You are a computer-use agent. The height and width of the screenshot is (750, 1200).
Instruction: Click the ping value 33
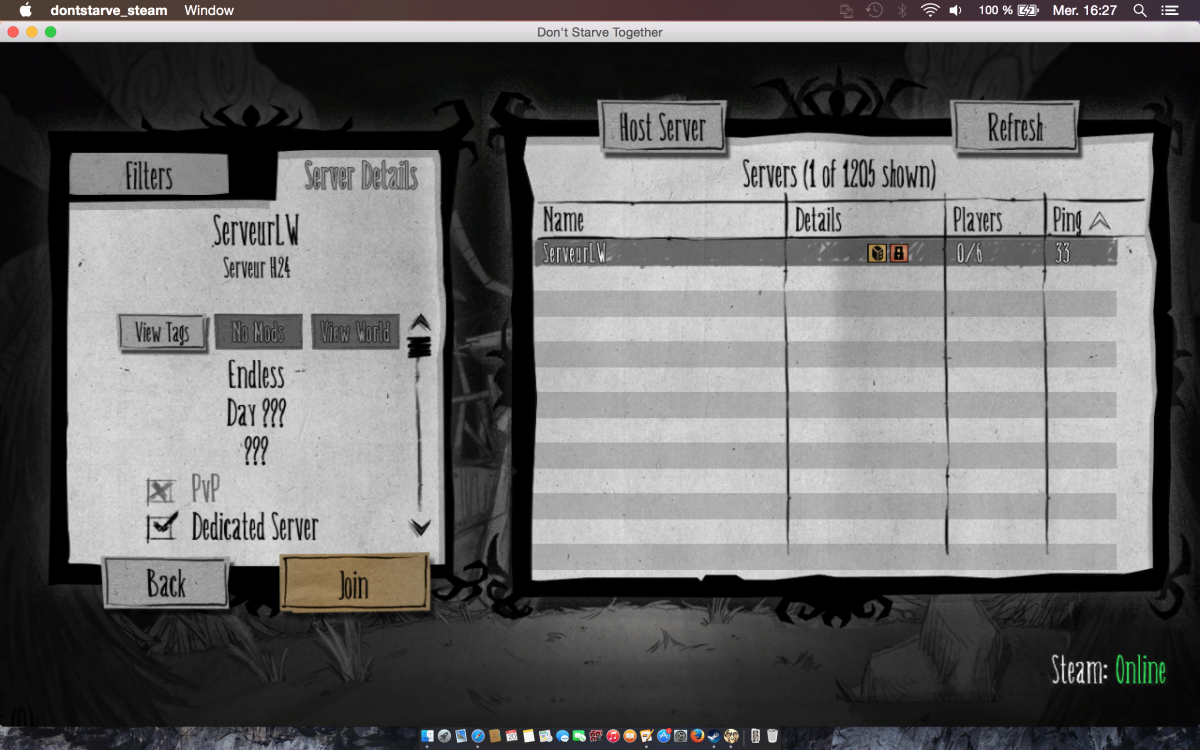(1063, 254)
